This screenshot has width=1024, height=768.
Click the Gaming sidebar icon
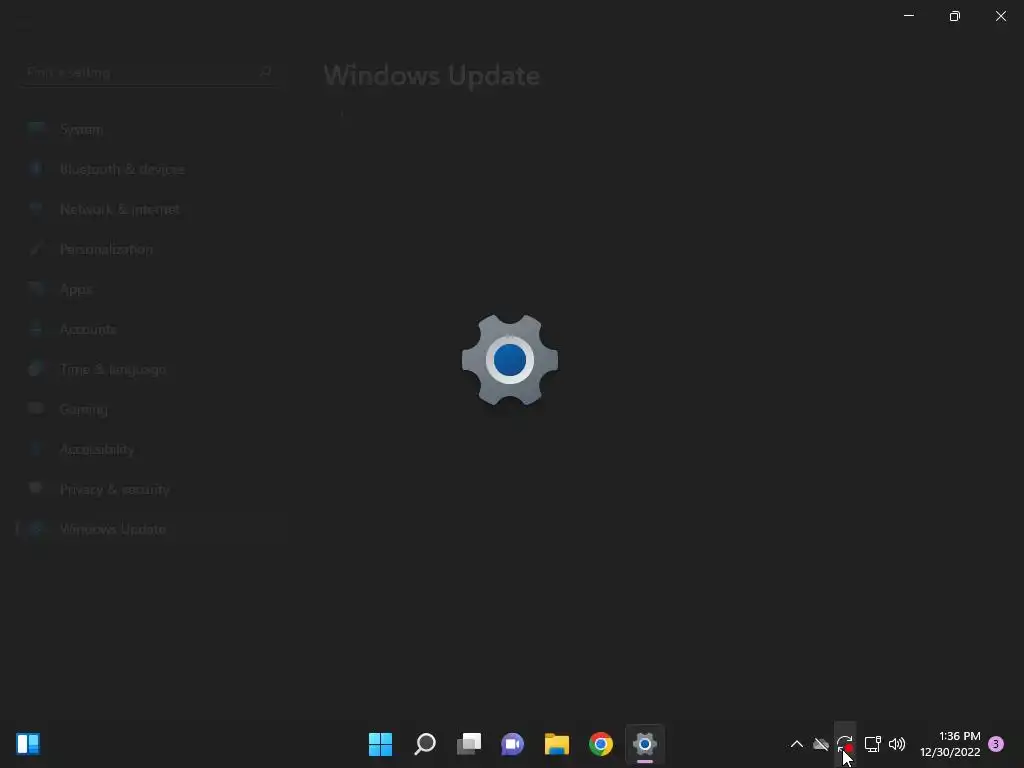(36, 409)
